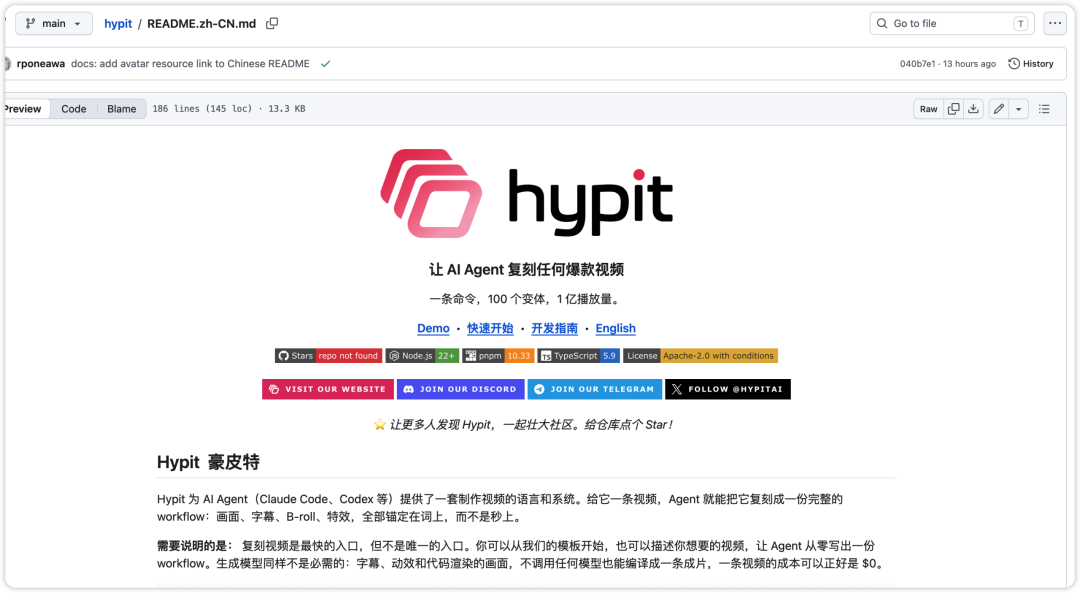This screenshot has width=1080, height=593.
Task: Switch to the Code tab
Action: click(x=74, y=109)
